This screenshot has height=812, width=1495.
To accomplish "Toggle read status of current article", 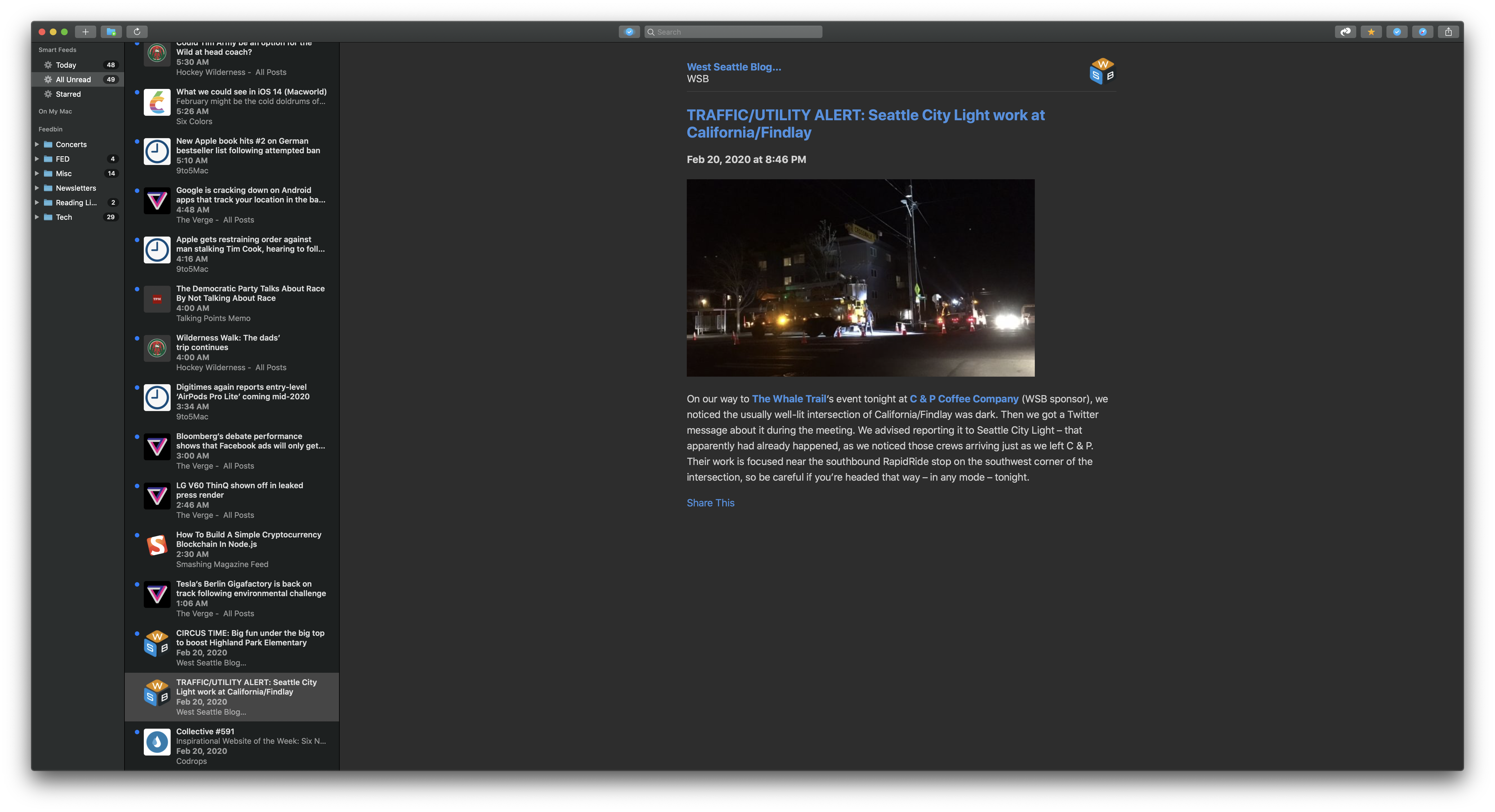I will tap(1397, 32).
